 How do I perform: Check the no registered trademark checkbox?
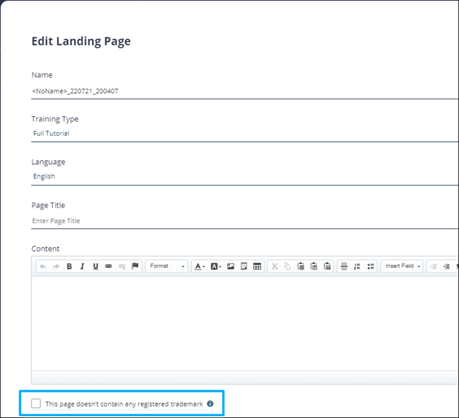coord(36,403)
